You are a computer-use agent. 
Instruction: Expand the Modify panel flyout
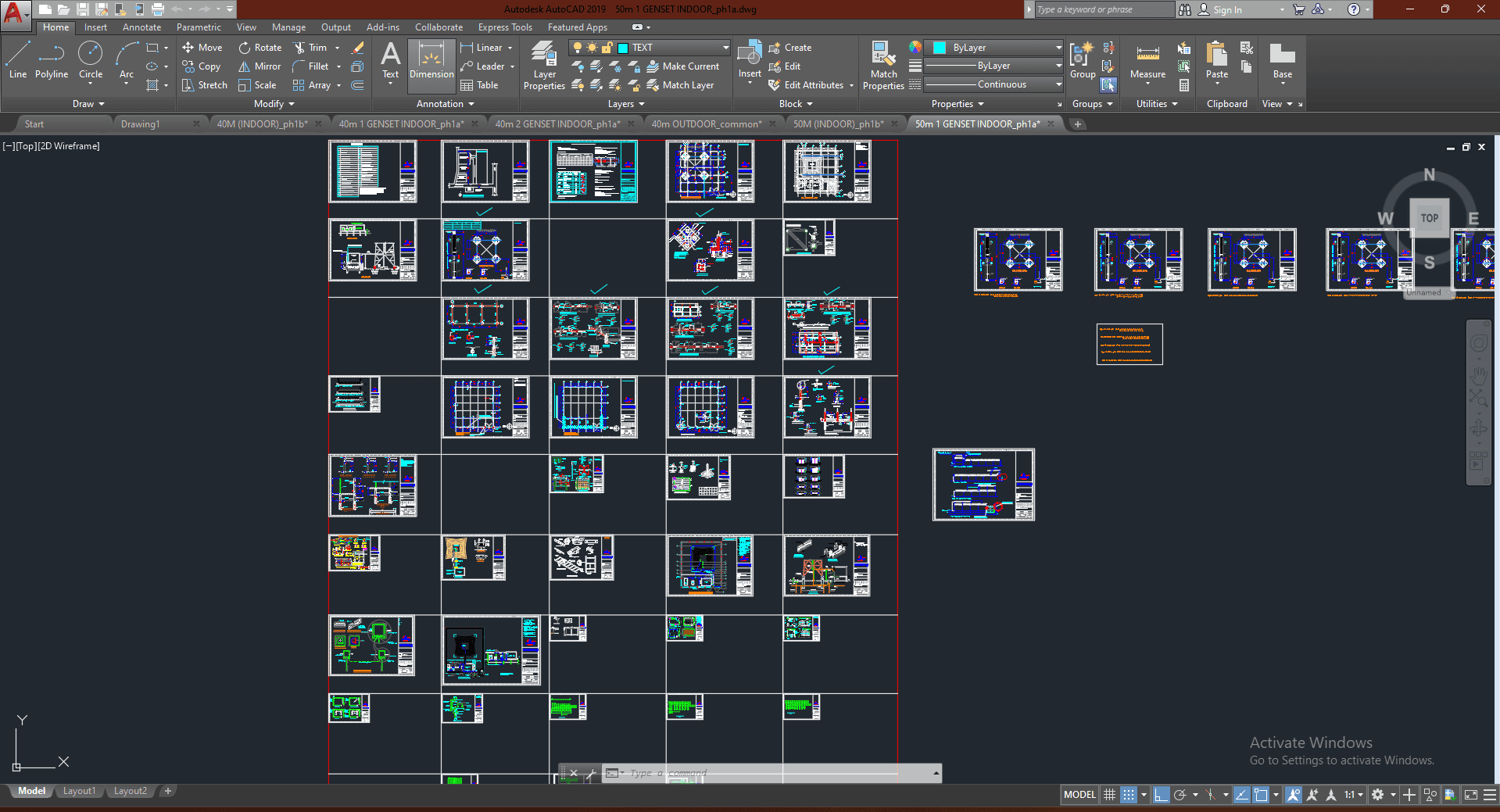[274, 104]
